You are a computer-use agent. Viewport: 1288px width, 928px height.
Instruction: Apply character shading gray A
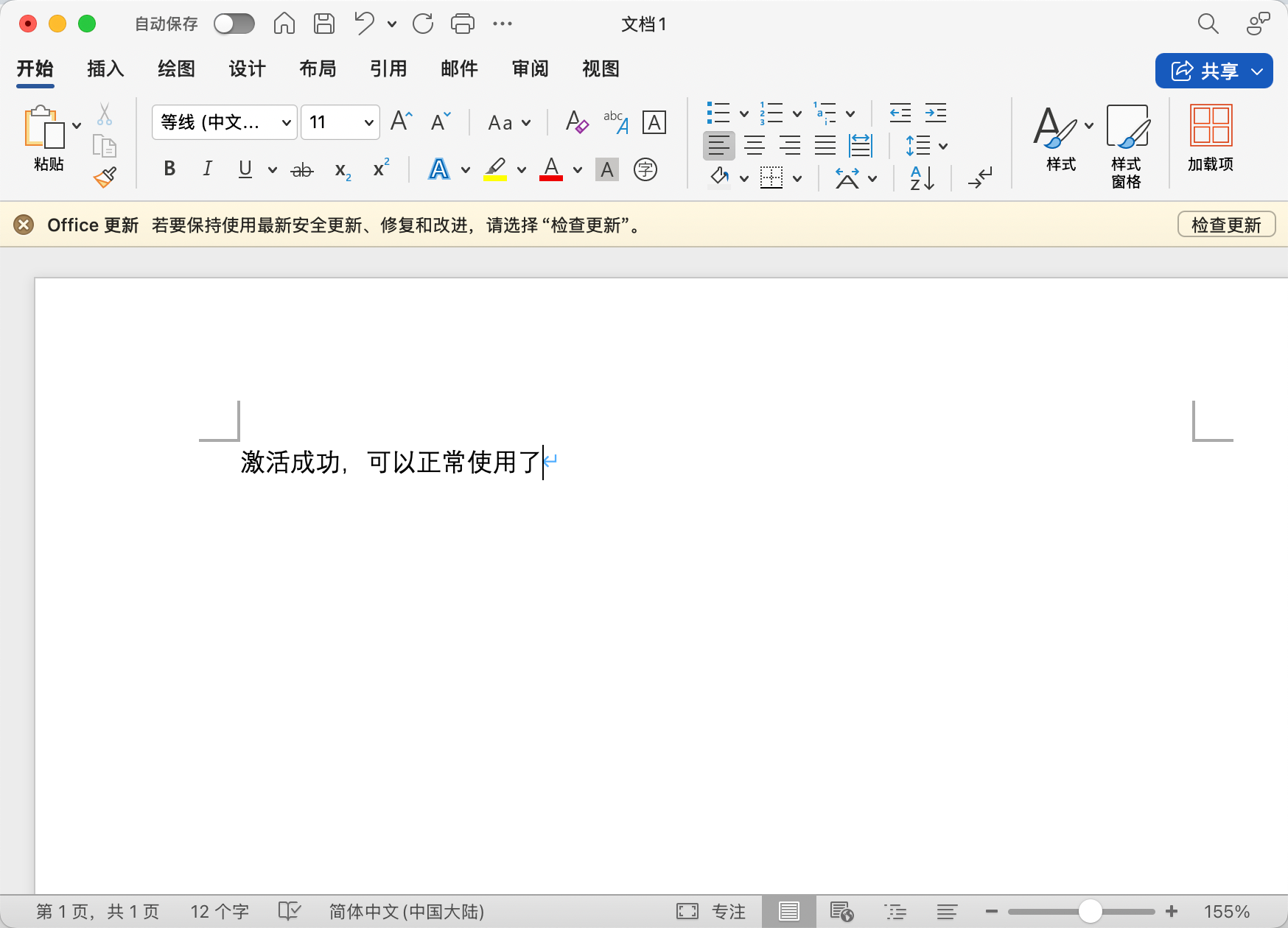(x=607, y=170)
